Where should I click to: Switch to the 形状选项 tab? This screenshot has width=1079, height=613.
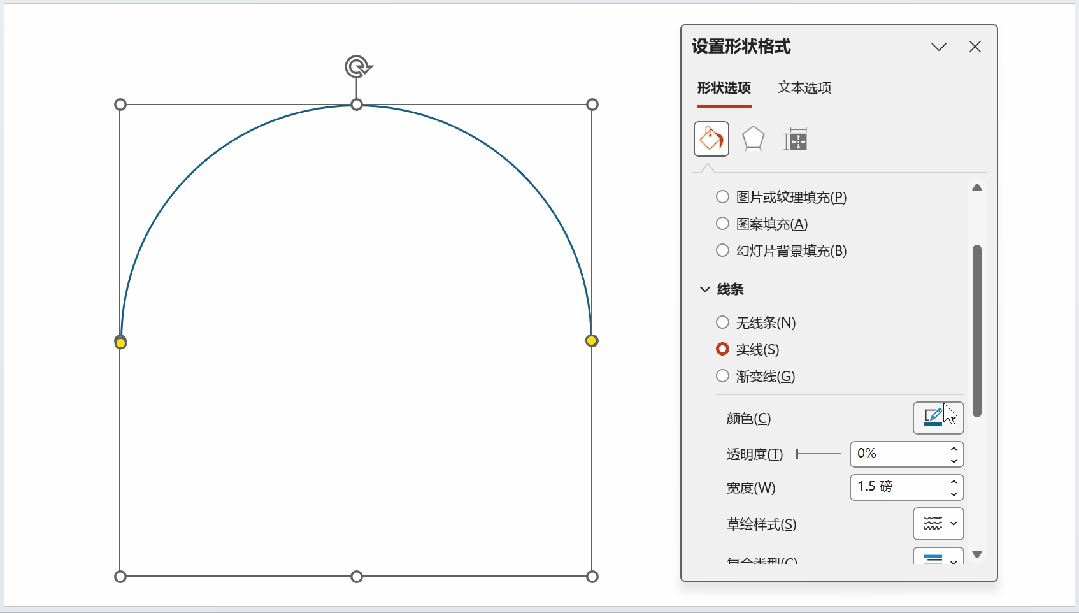[724, 88]
